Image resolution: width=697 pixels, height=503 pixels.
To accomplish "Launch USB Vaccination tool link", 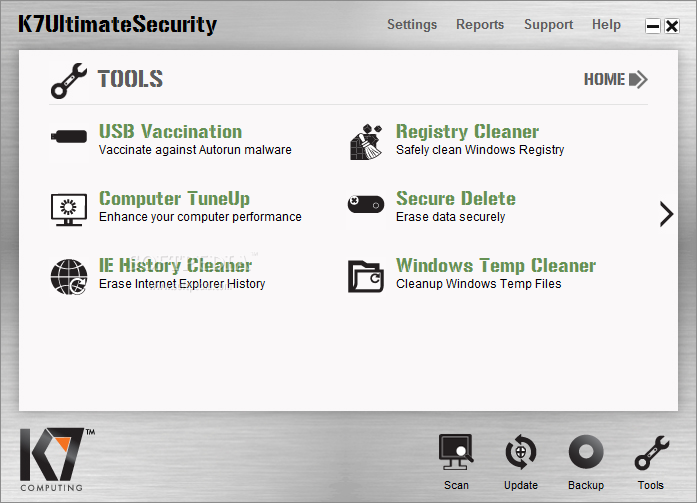I will [171, 132].
